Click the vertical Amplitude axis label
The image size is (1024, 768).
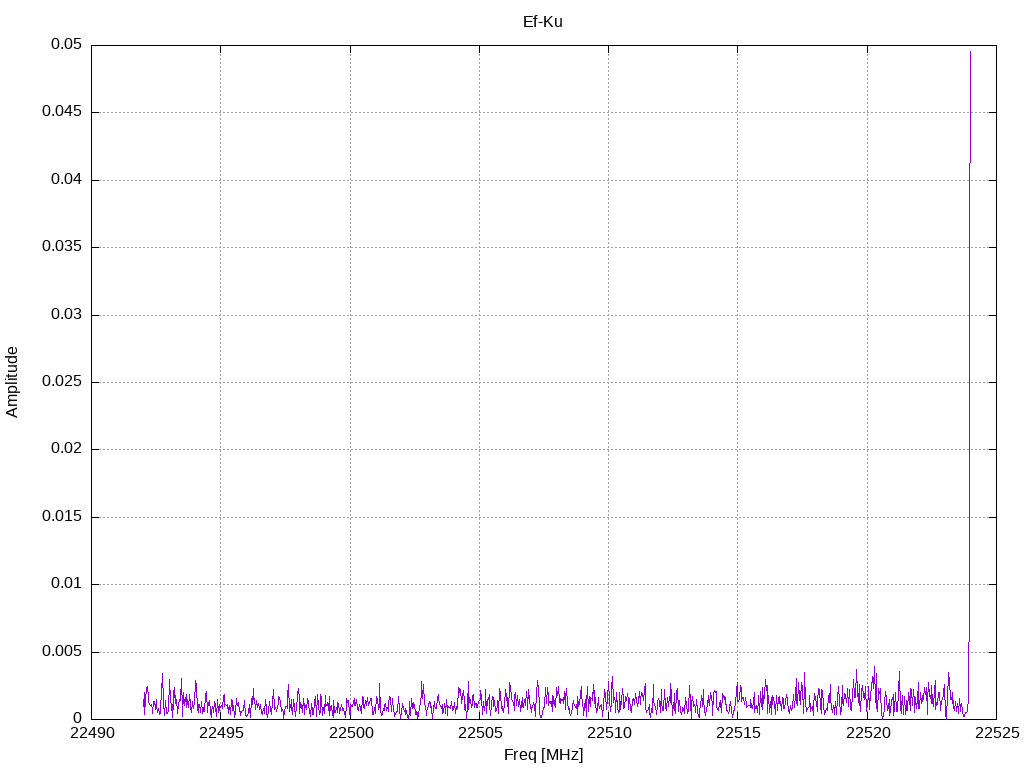coord(13,381)
